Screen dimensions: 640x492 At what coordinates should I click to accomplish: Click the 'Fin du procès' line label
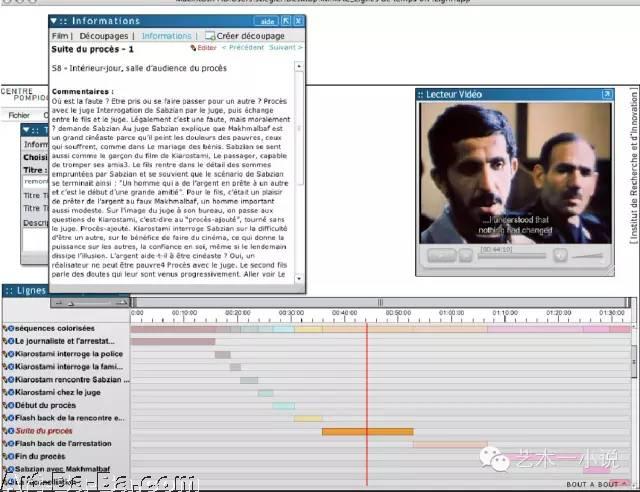click(x=40, y=456)
